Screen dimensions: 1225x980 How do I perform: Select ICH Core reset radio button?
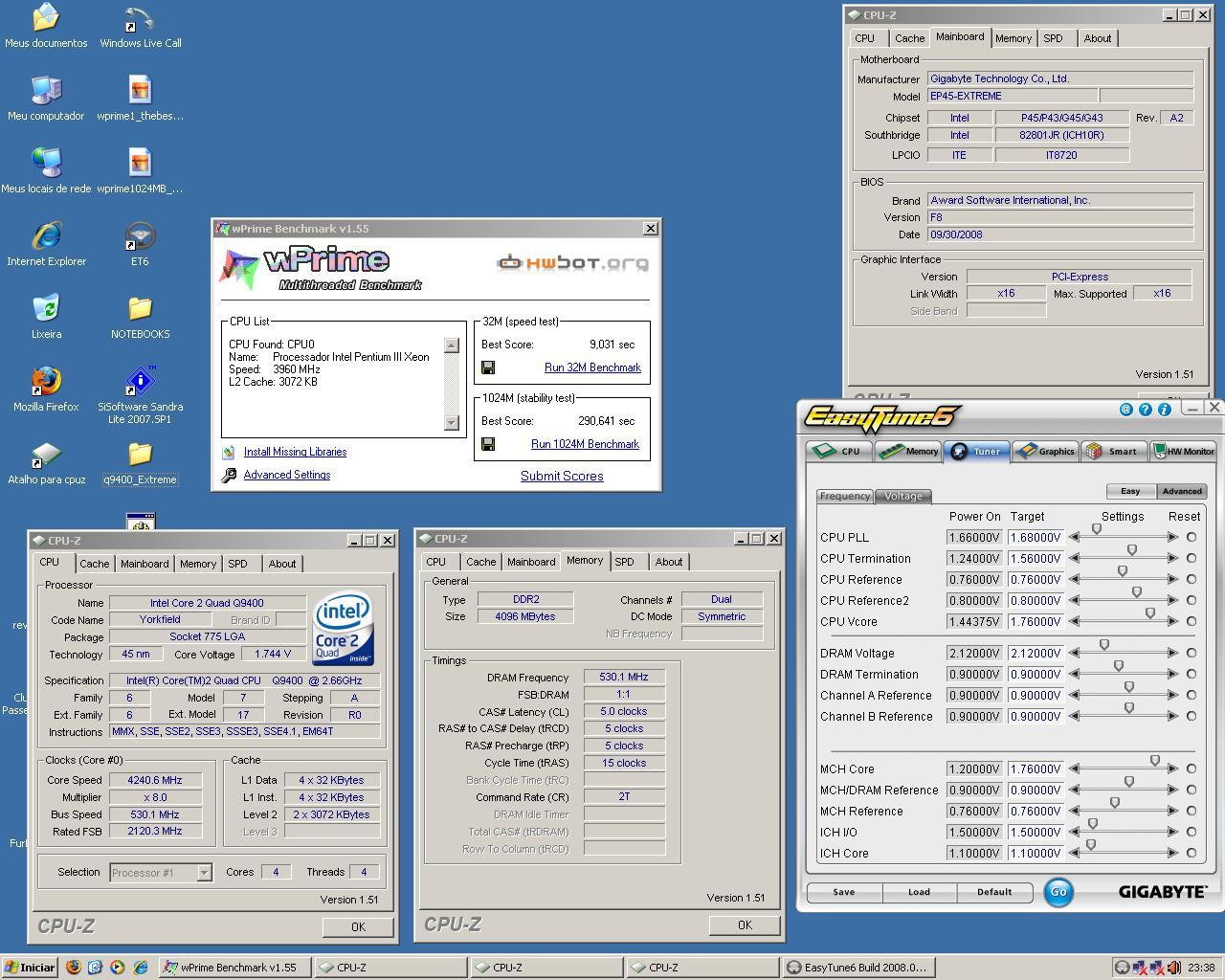[1192, 853]
